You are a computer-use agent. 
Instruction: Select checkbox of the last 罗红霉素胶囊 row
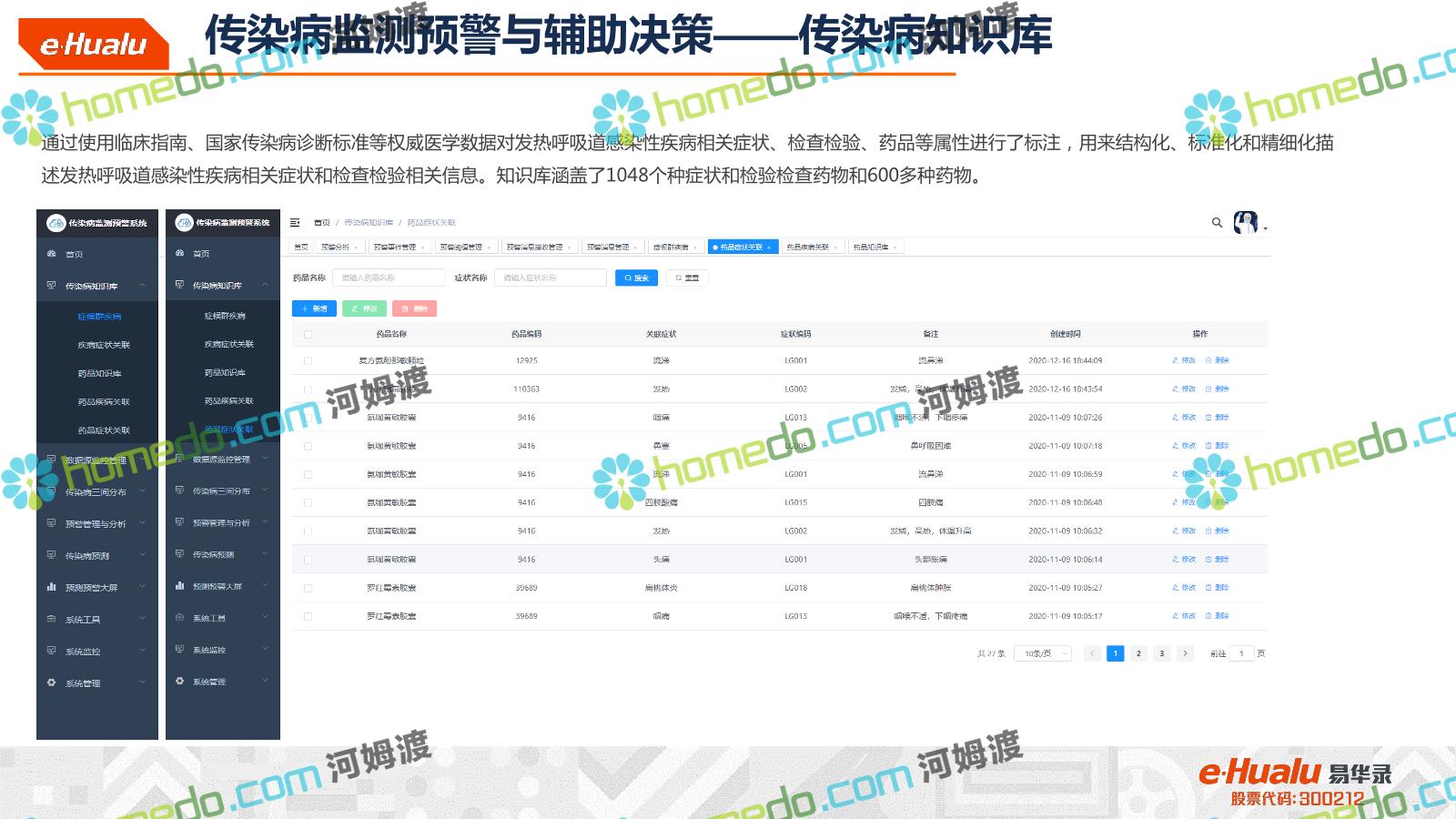308,616
